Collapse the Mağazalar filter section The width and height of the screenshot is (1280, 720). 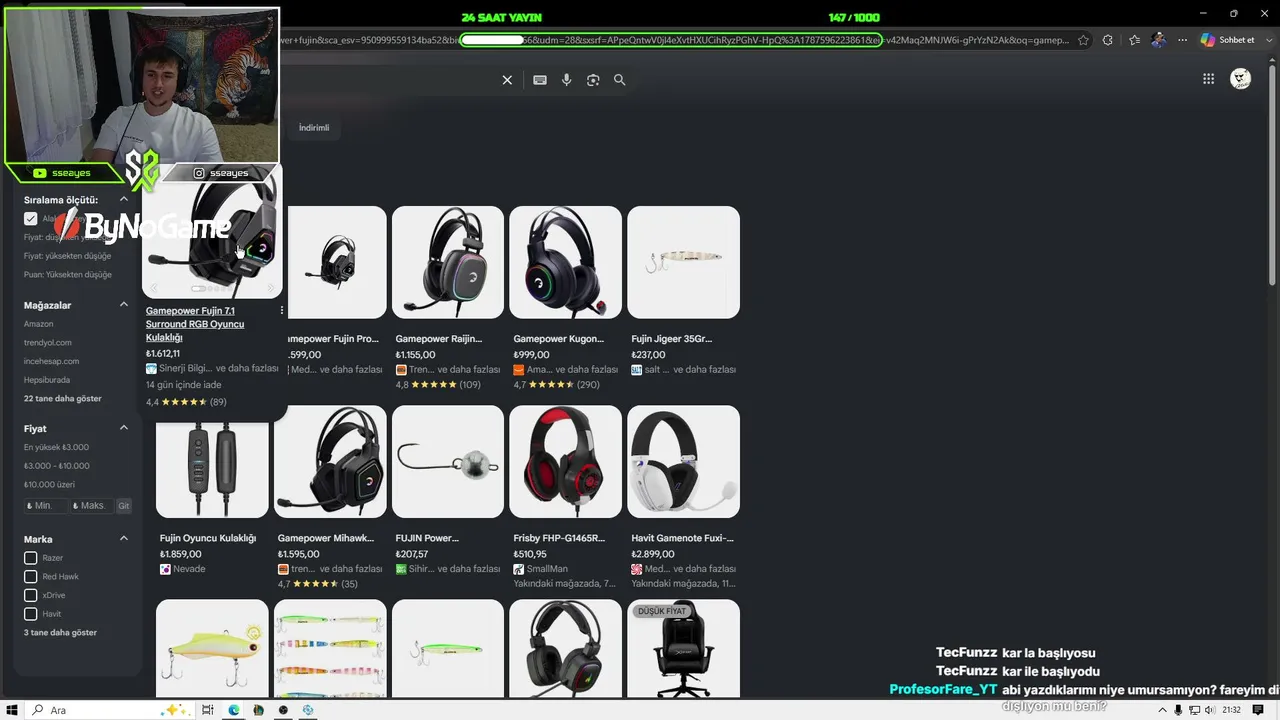tap(124, 305)
